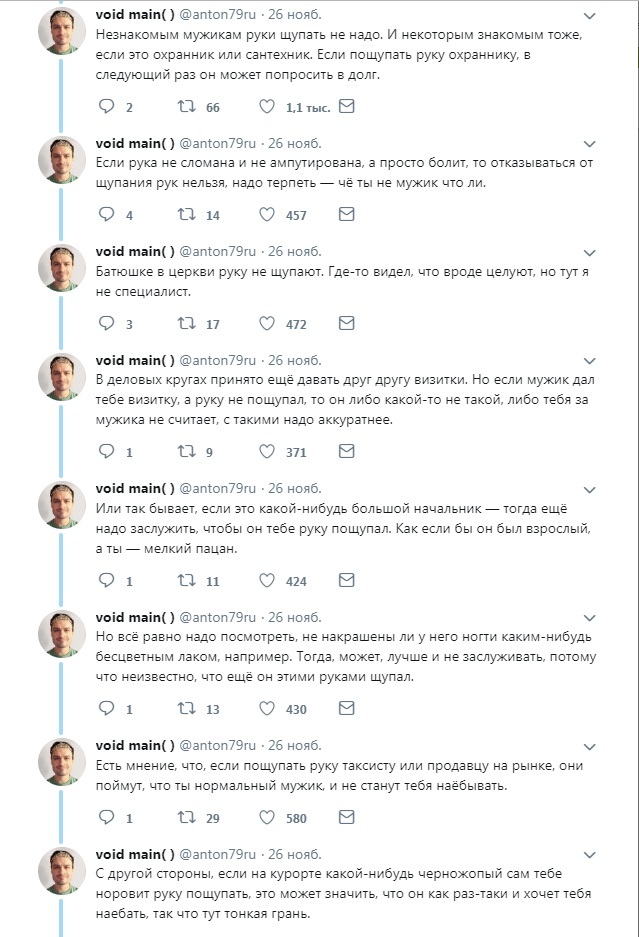The image size is (639, 937).
Task: Retweet the tweet with 17 retweets
Action: point(185,323)
